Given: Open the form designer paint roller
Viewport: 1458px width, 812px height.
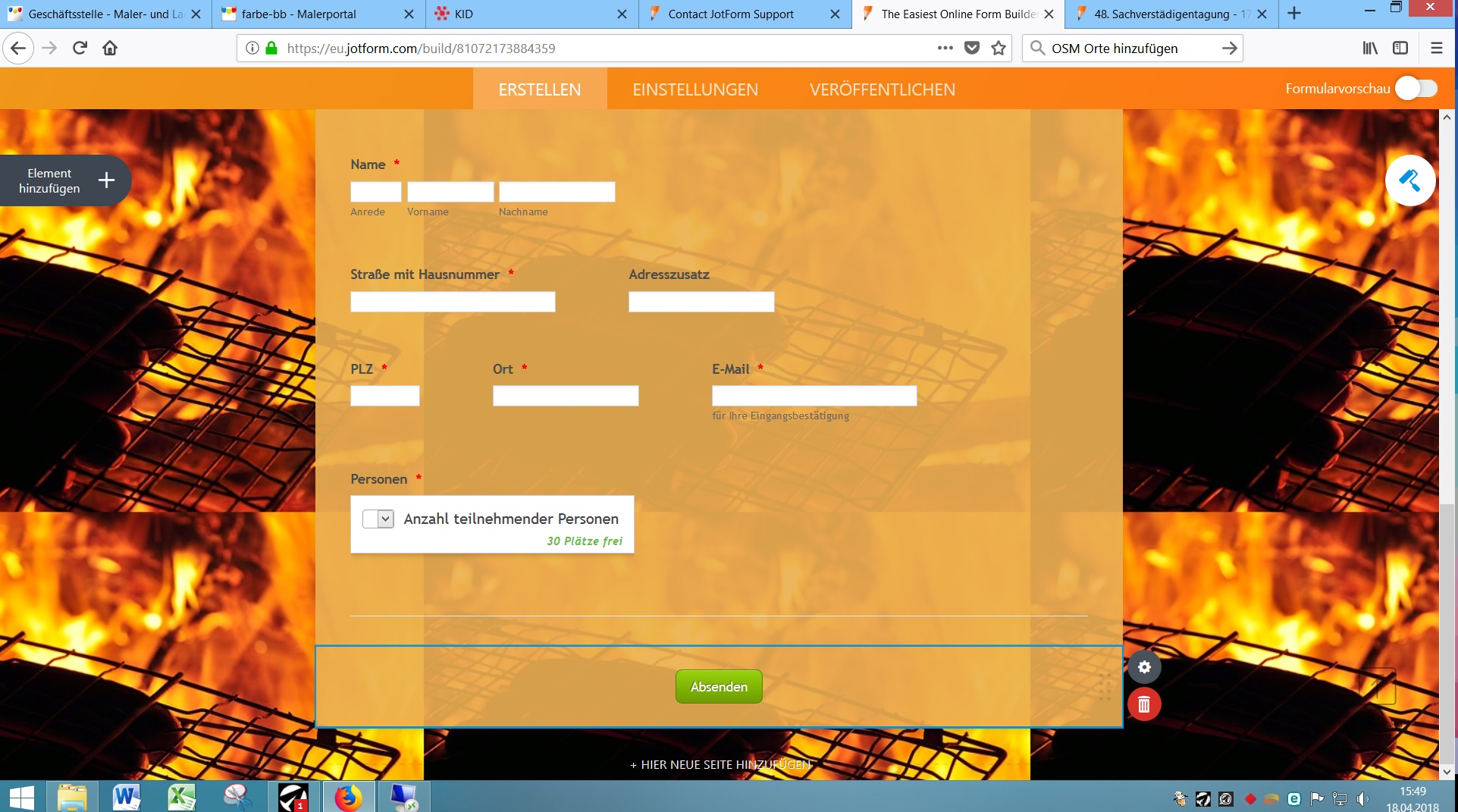Looking at the screenshot, I should (1409, 180).
